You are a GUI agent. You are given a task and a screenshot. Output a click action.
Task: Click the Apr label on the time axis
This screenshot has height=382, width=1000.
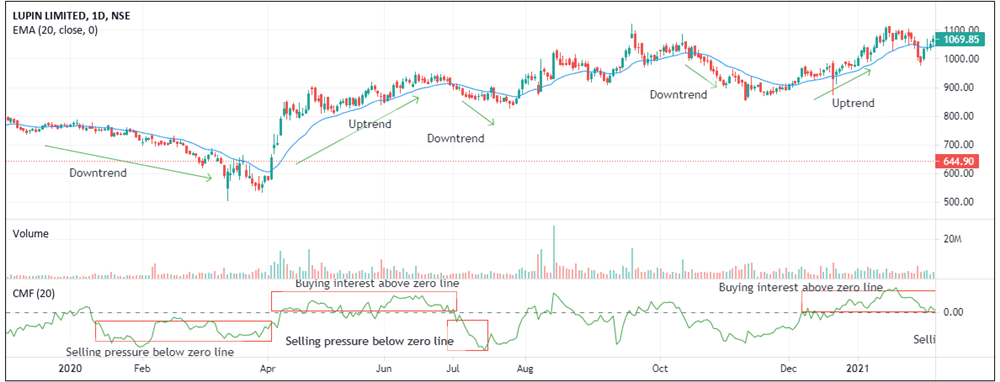point(268,368)
